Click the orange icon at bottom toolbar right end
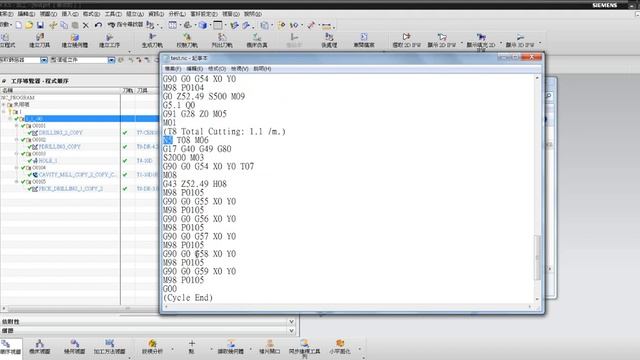Image resolution: width=640 pixels, height=360 pixels. (x=340, y=347)
